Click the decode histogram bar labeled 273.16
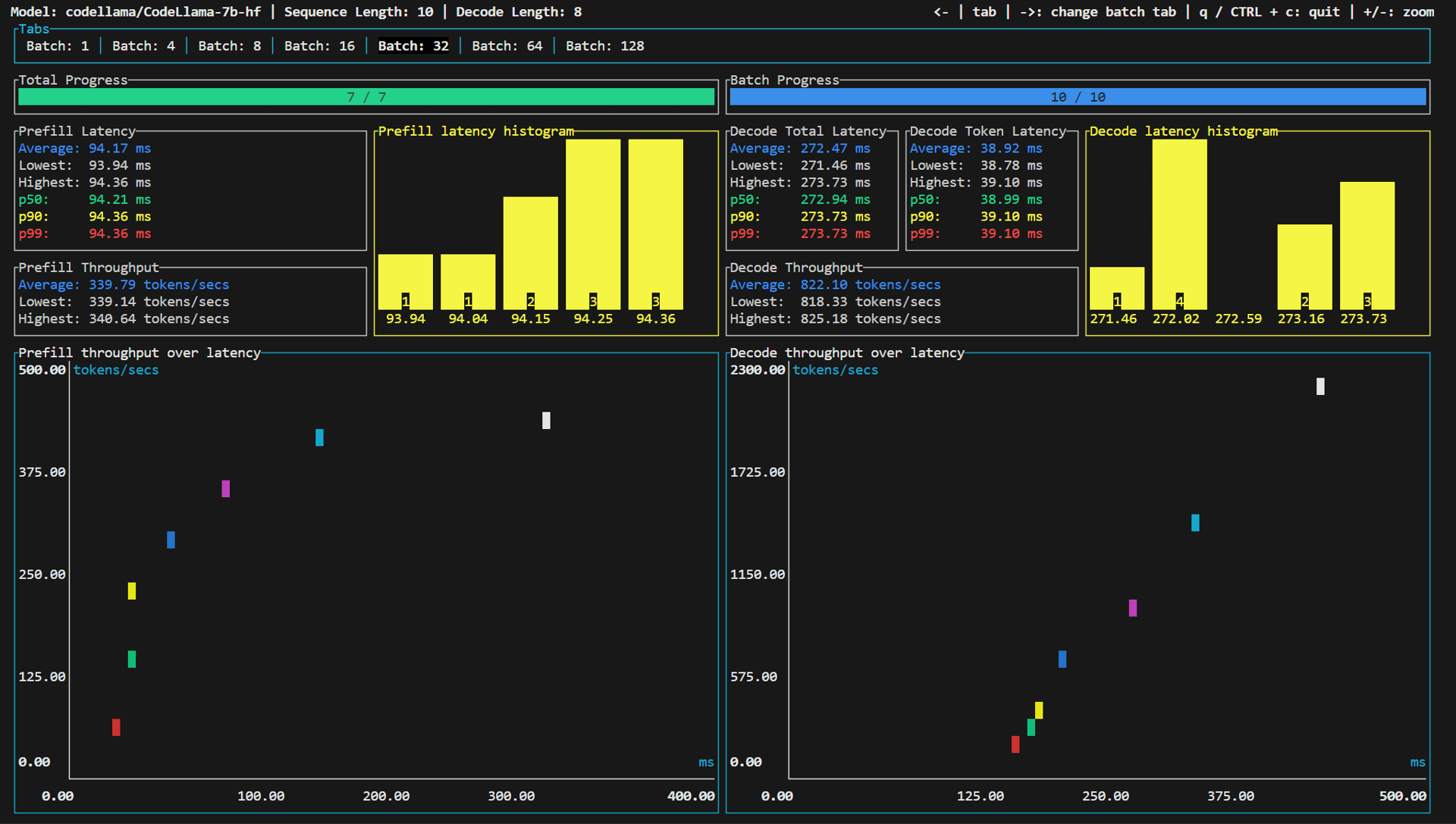This screenshot has height=824, width=1456. pos(1305,267)
